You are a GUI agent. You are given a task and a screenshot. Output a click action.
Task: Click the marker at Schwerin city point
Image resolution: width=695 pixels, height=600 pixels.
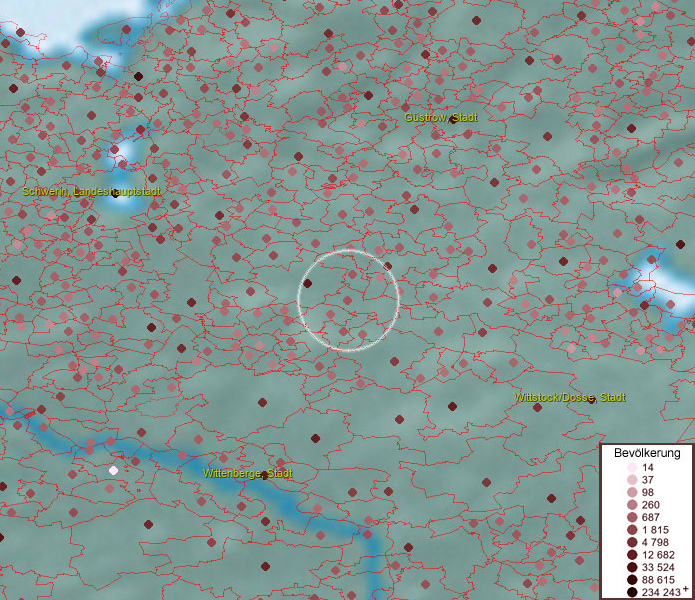point(115,194)
